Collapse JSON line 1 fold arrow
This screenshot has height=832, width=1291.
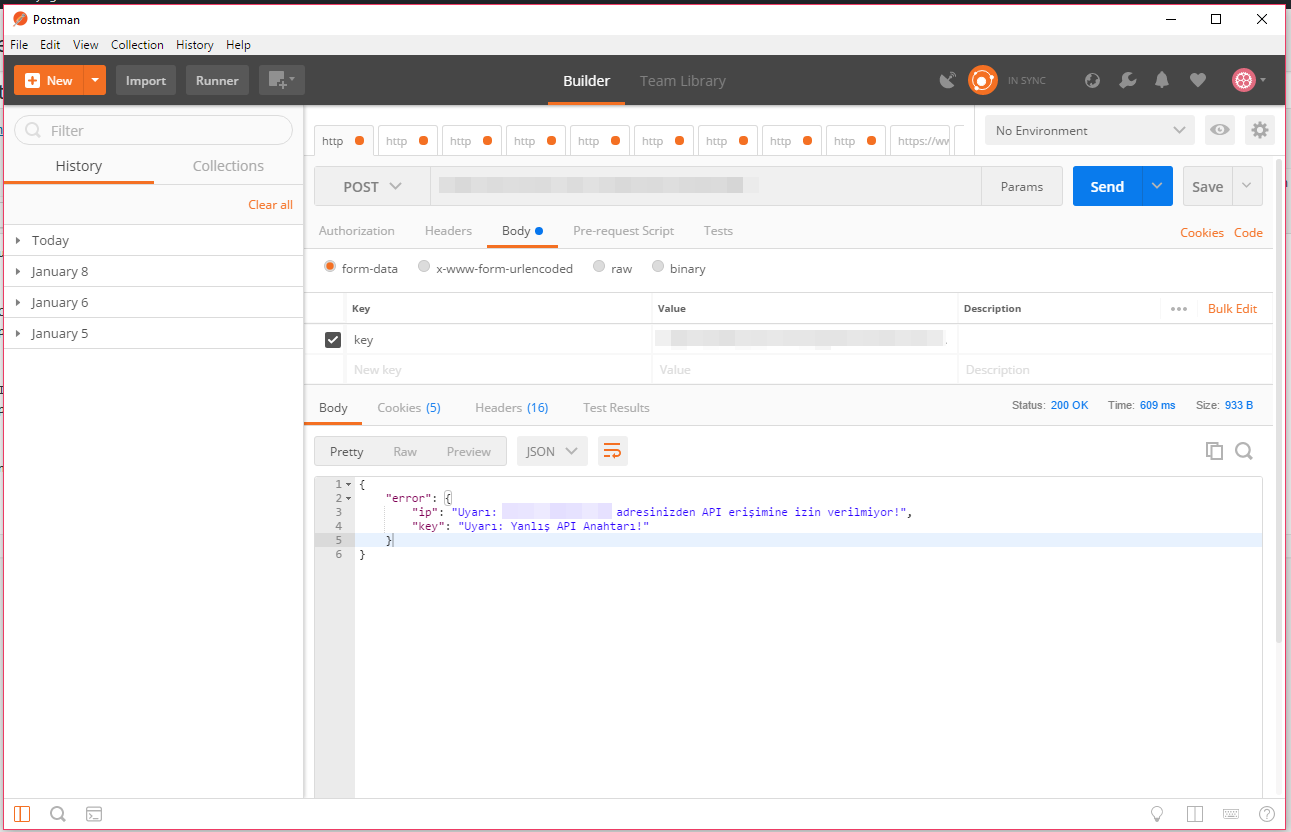348,484
